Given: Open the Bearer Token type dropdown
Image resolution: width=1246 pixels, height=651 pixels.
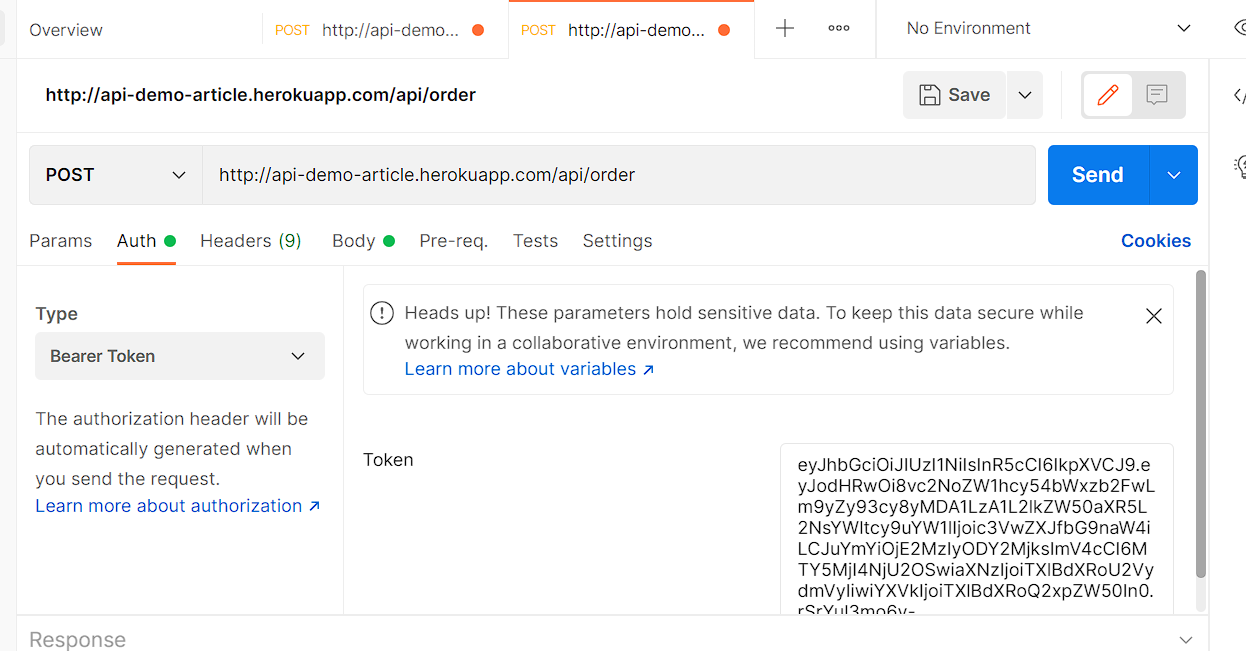Looking at the screenshot, I should pyautogui.click(x=180, y=356).
